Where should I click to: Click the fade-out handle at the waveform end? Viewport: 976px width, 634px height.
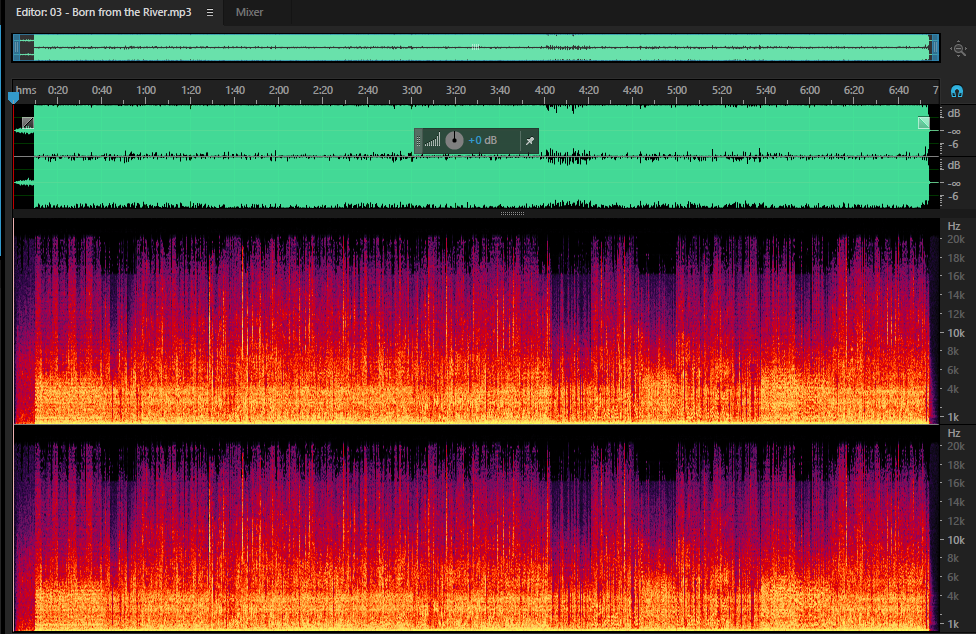click(924, 123)
